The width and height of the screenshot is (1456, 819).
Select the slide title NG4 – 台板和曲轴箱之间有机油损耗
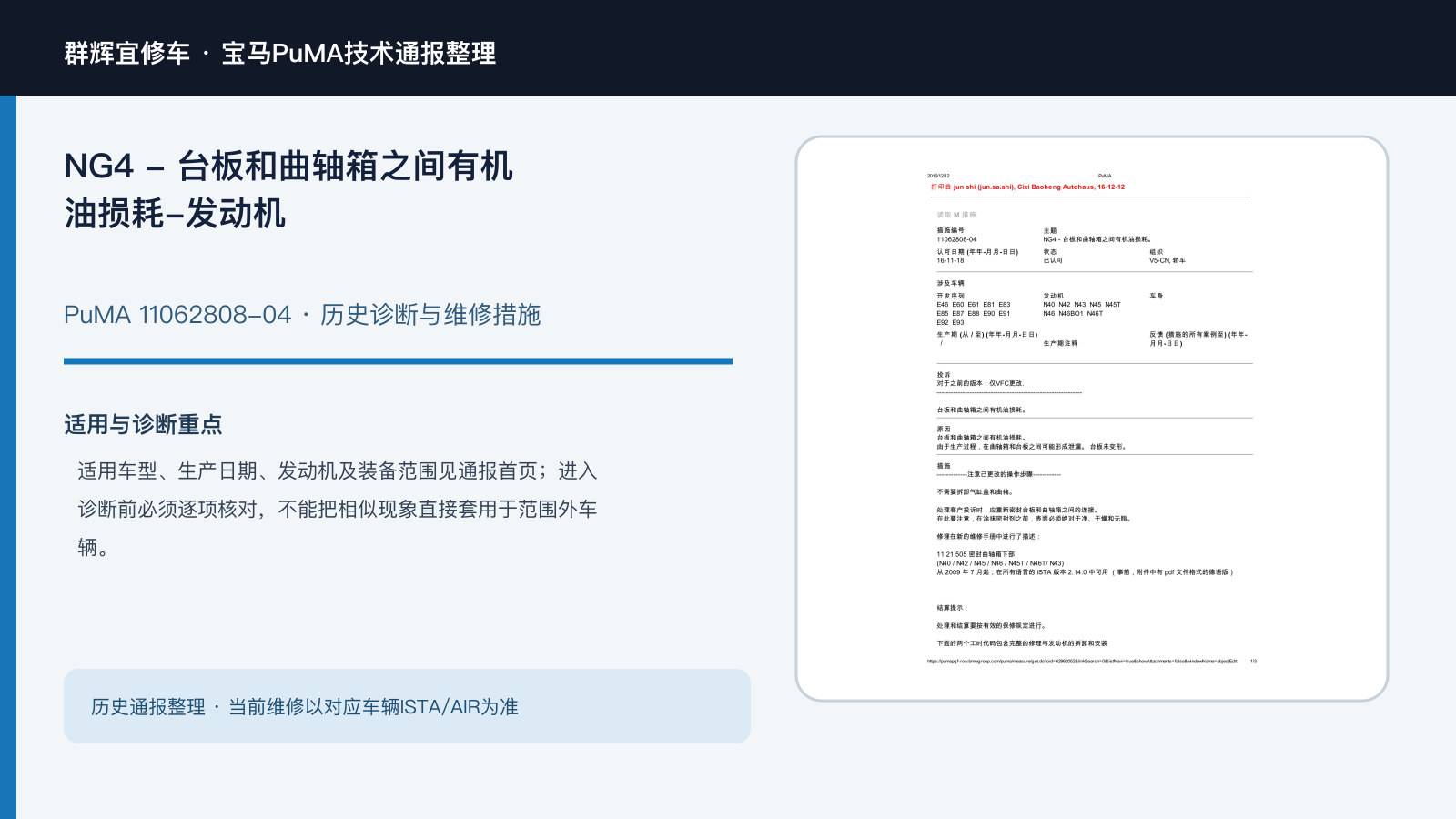(288, 190)
